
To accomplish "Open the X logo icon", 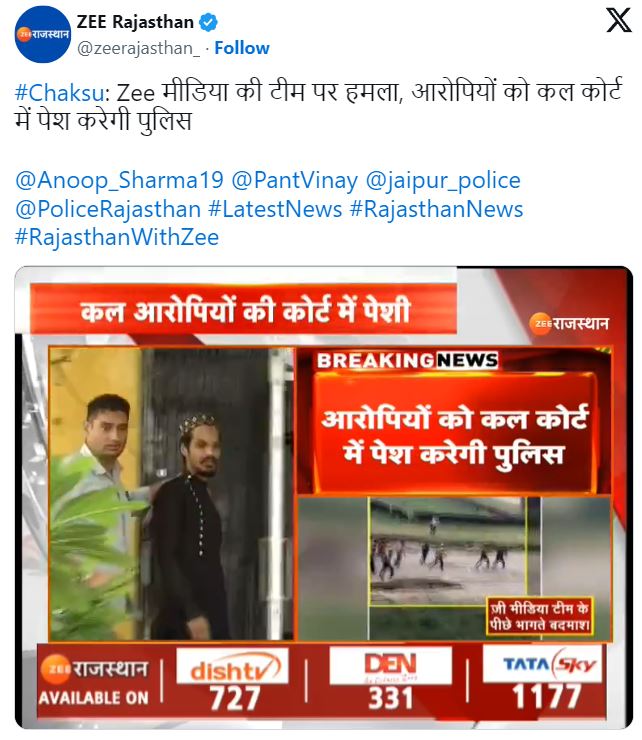I will coord(618,20).
